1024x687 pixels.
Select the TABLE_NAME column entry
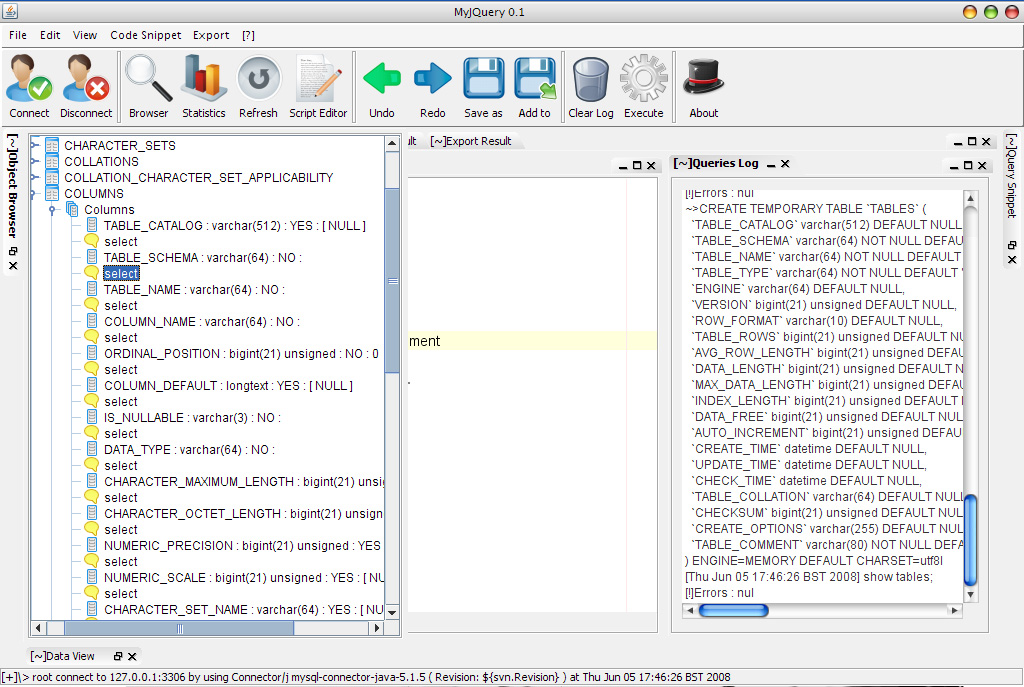tap(194, 290)
